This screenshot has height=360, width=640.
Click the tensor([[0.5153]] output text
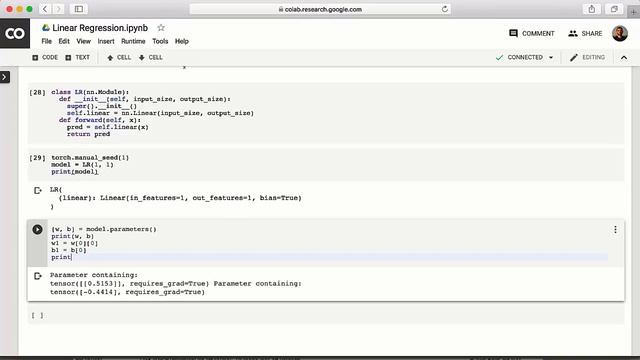coord(129,283)
